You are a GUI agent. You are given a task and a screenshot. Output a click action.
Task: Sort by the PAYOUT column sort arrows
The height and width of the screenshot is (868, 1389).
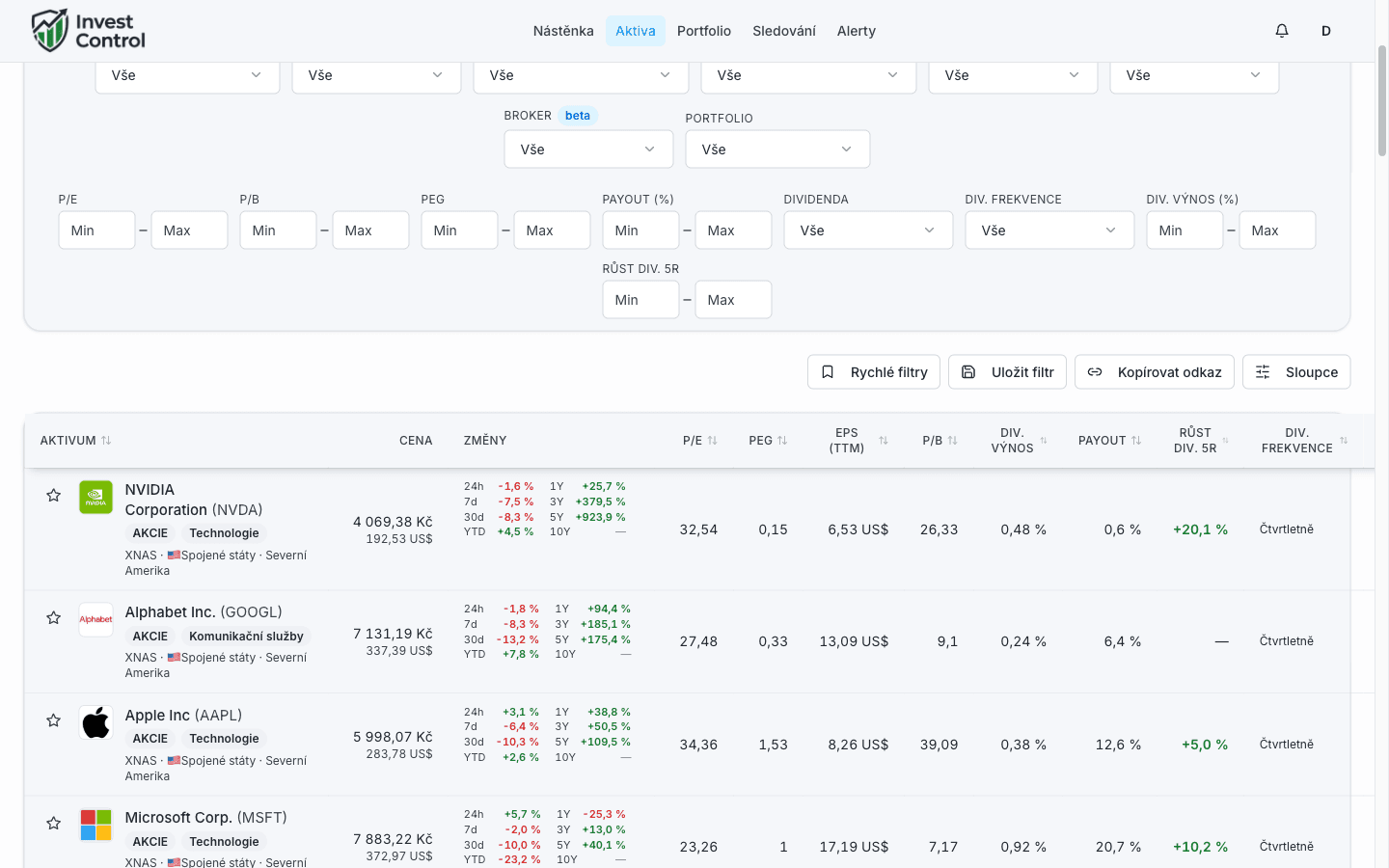pos(1136,441)
